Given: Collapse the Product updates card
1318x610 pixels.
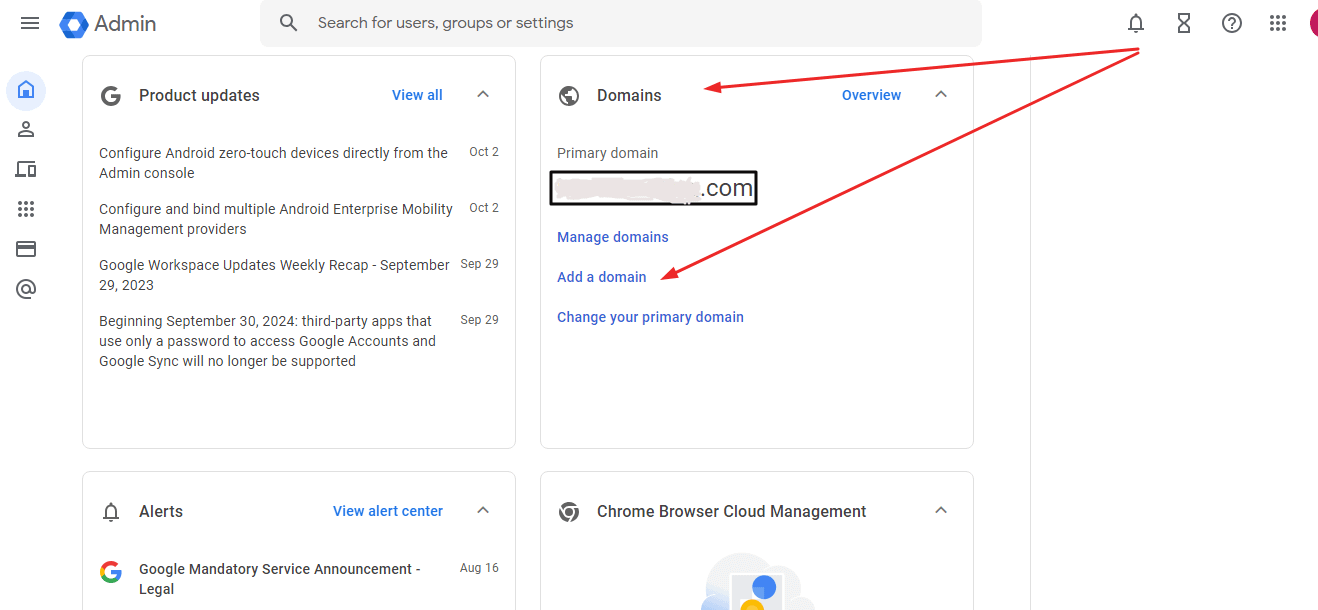Looking at the screenshot, I should (483, 94).
